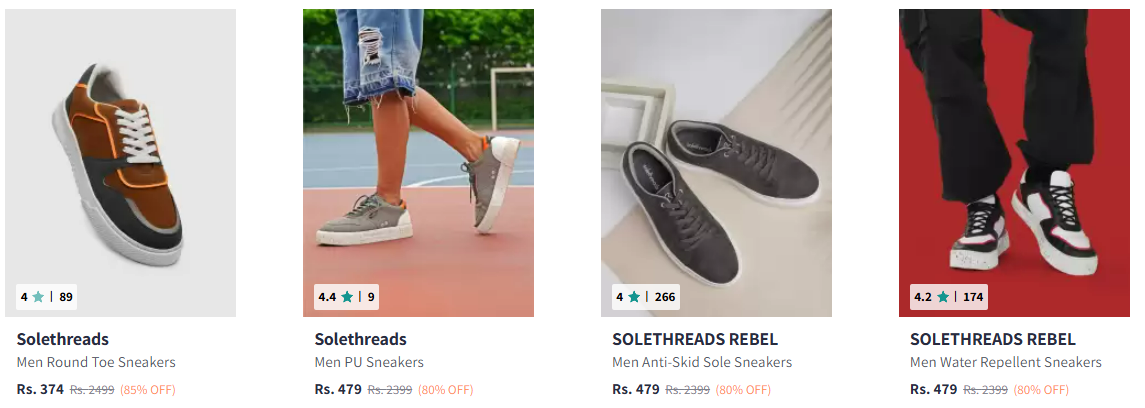The height and width of the screenshot is (408, 1145).
Task: Open the brown and orange sneaker image
Action: pos(120,163)
